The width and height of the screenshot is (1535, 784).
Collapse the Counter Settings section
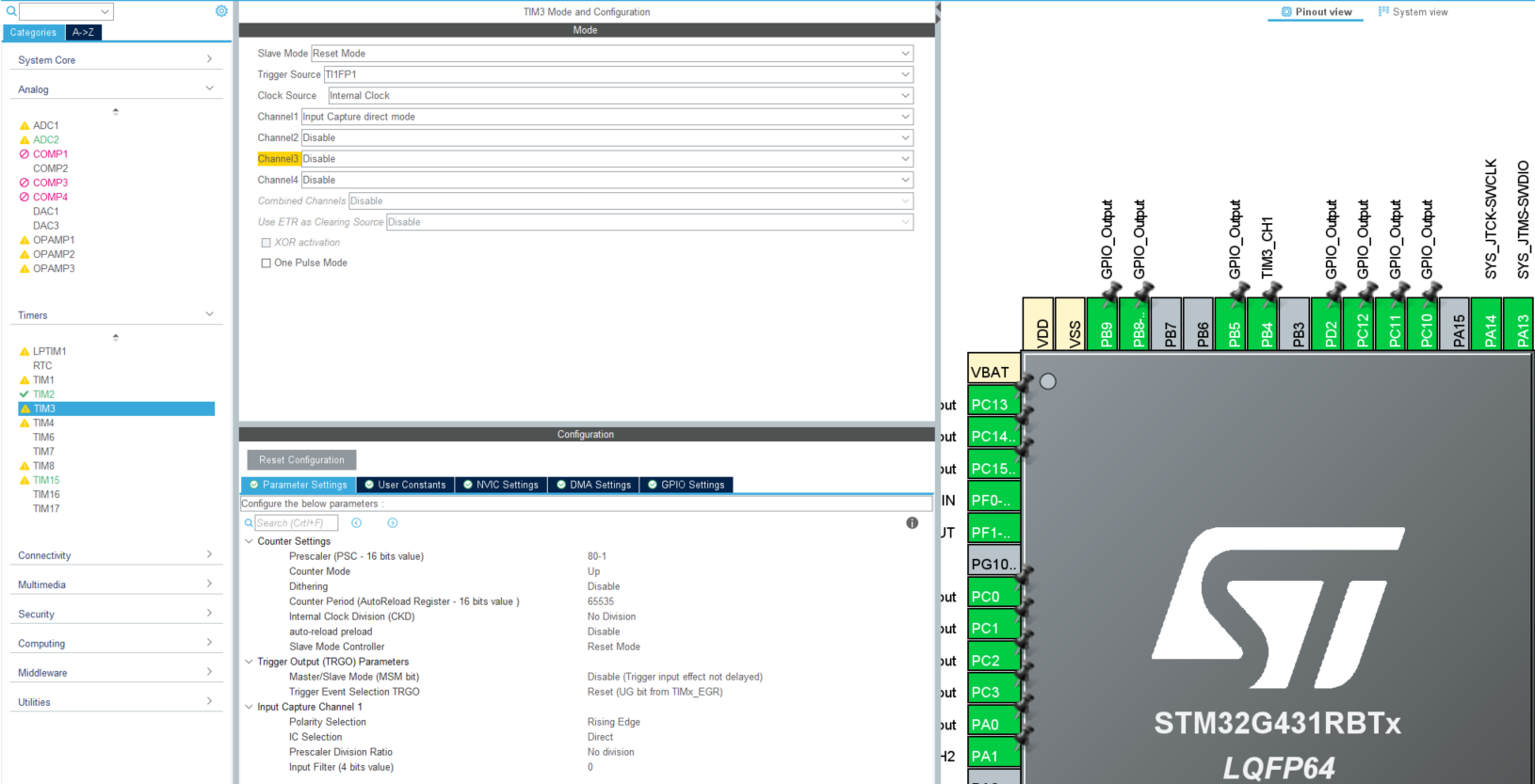249,541
